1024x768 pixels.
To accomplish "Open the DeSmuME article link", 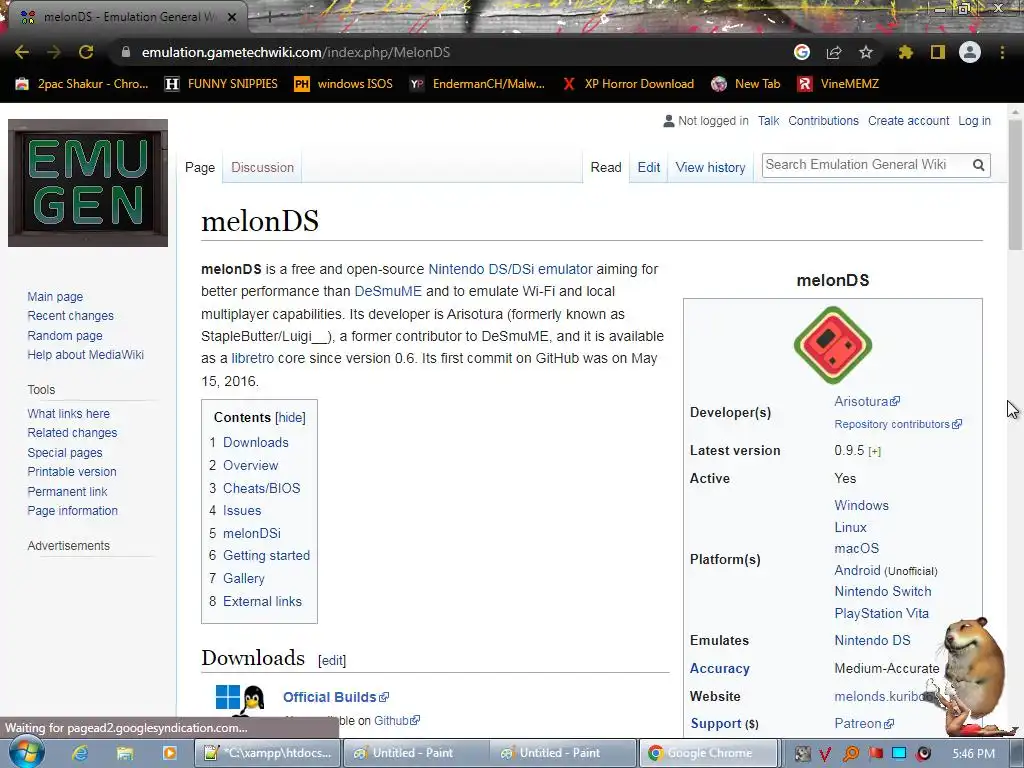I will click(x=388, y=291).
